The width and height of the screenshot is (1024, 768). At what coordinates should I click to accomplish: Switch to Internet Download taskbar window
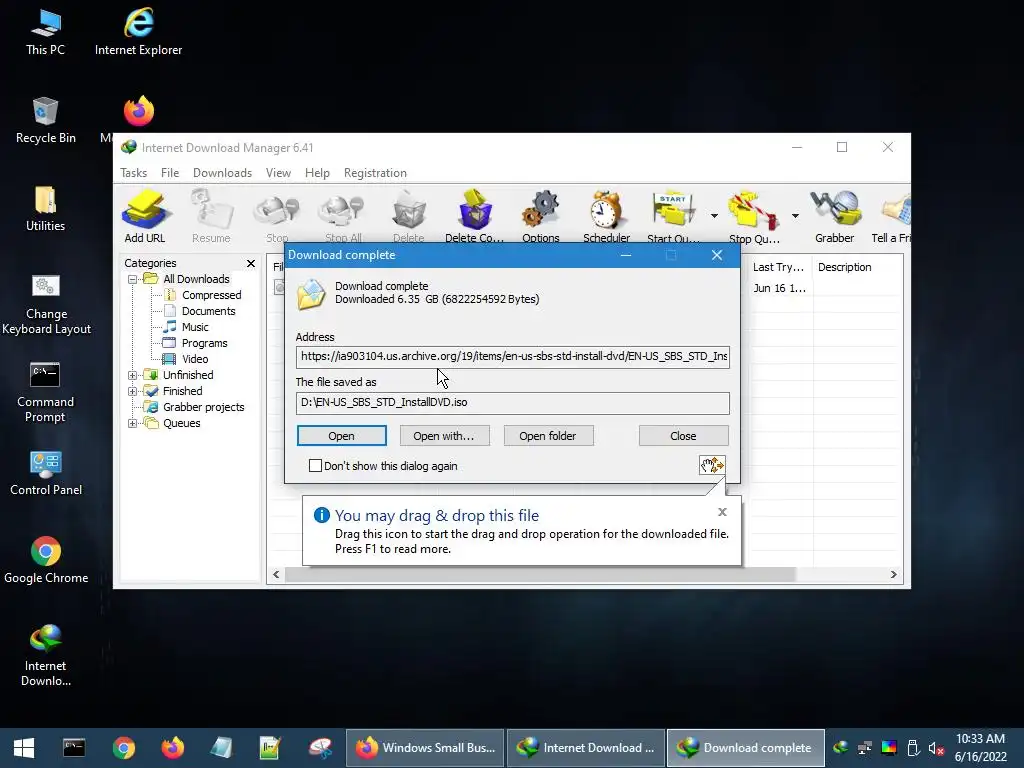[x=586, y=748]
